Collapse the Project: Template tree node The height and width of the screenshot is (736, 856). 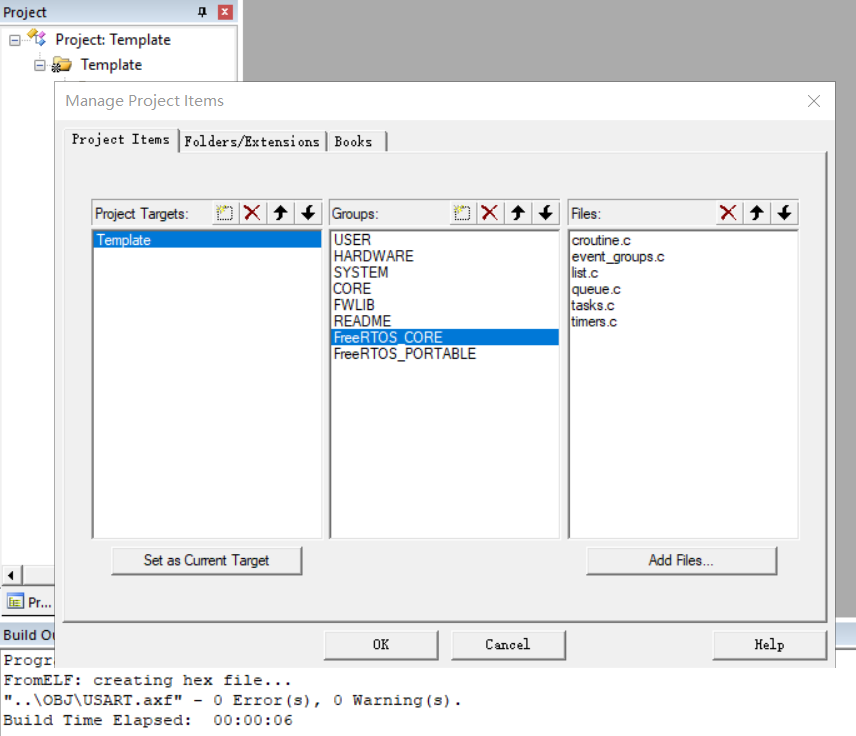click(15, 40)
